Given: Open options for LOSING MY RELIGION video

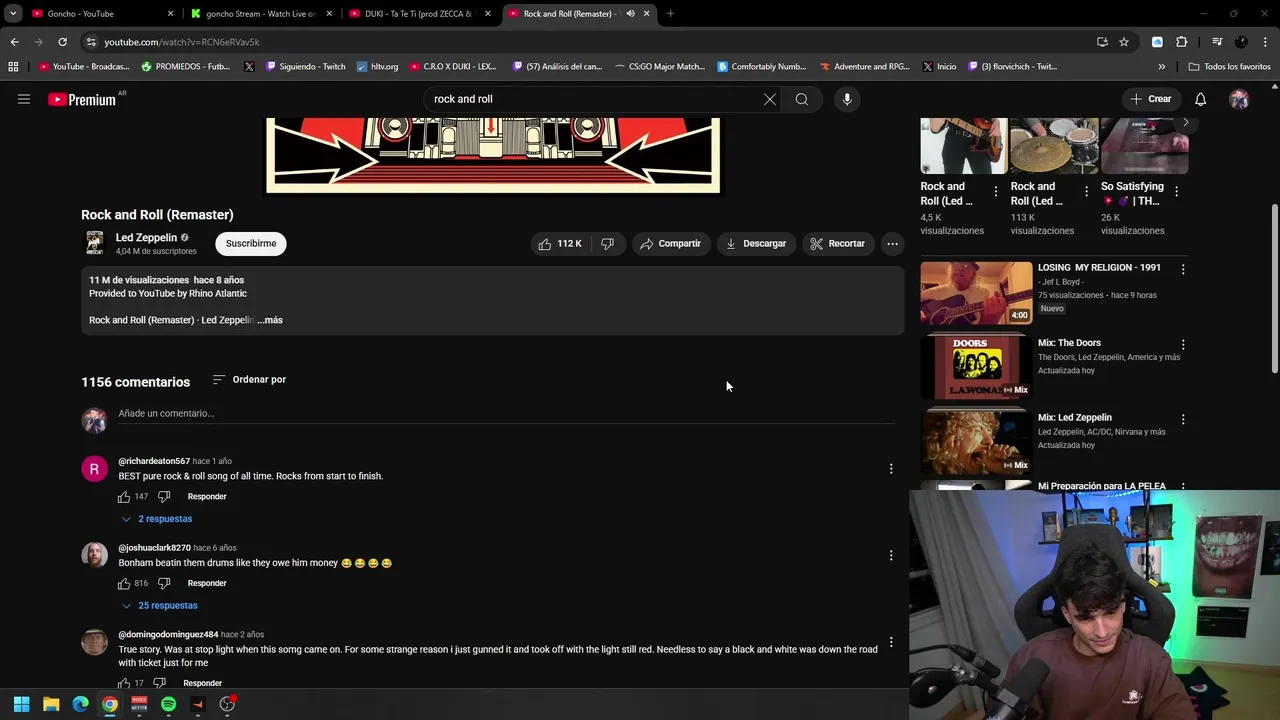Looking at the screenshot, I should coord(1183,269).
